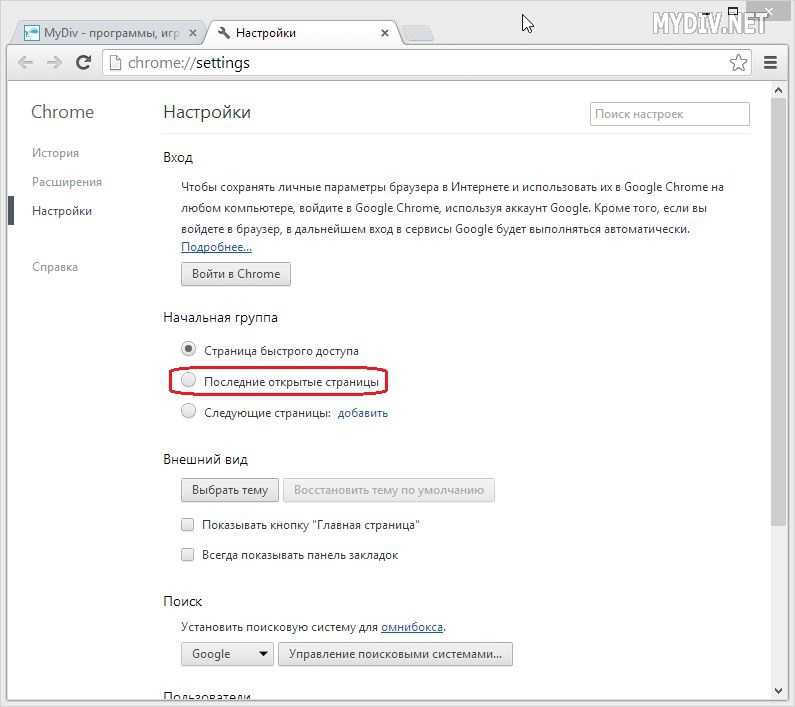Switch to the Настройки tab
Image resolution: width=795 pixels, height=707 pixels.
point(302,33)
